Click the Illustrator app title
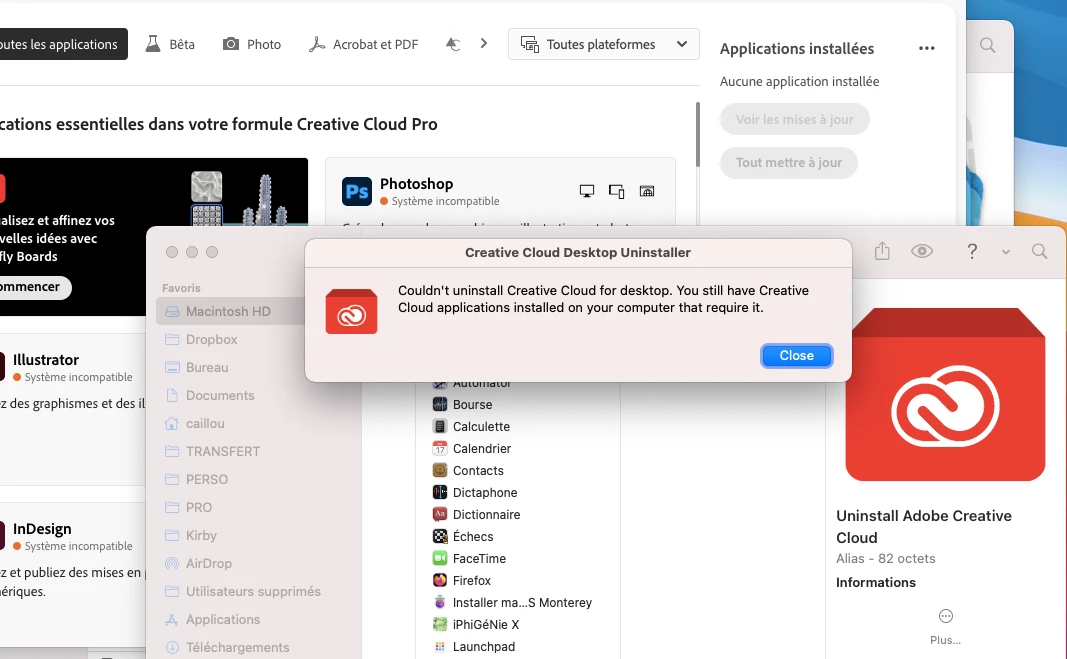 46,359
